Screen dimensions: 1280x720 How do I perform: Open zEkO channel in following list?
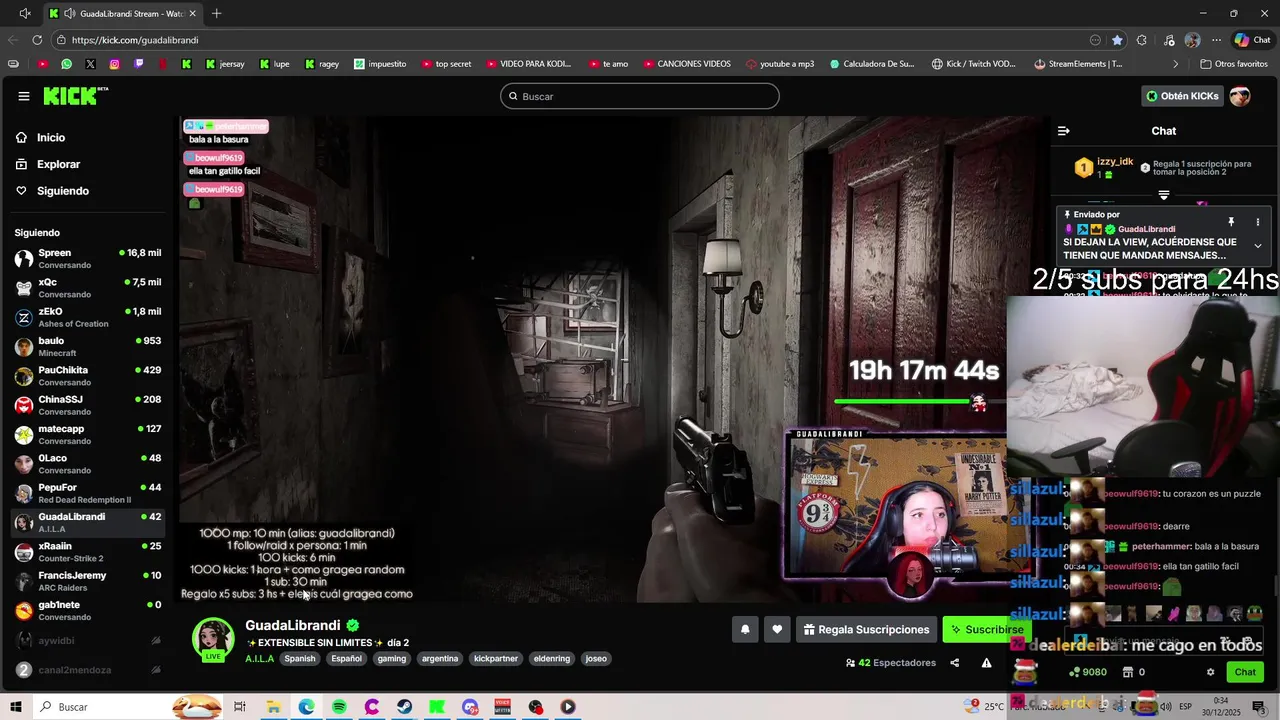point(88,317)
